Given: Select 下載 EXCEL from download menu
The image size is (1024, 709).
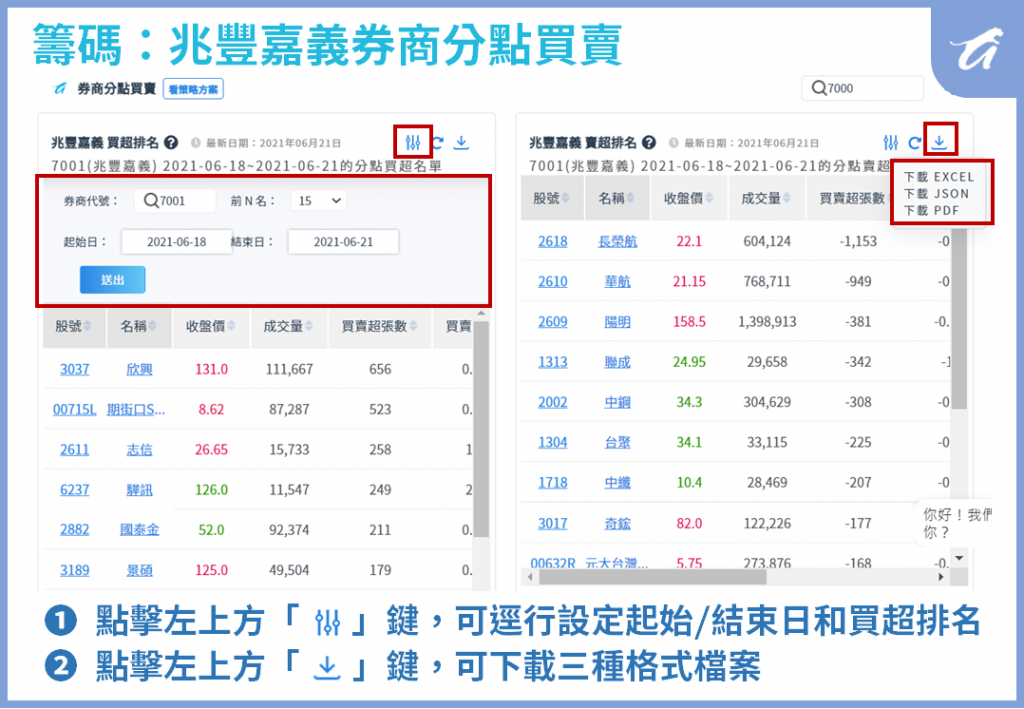Looking at the screenshot, I should (938, 177).
